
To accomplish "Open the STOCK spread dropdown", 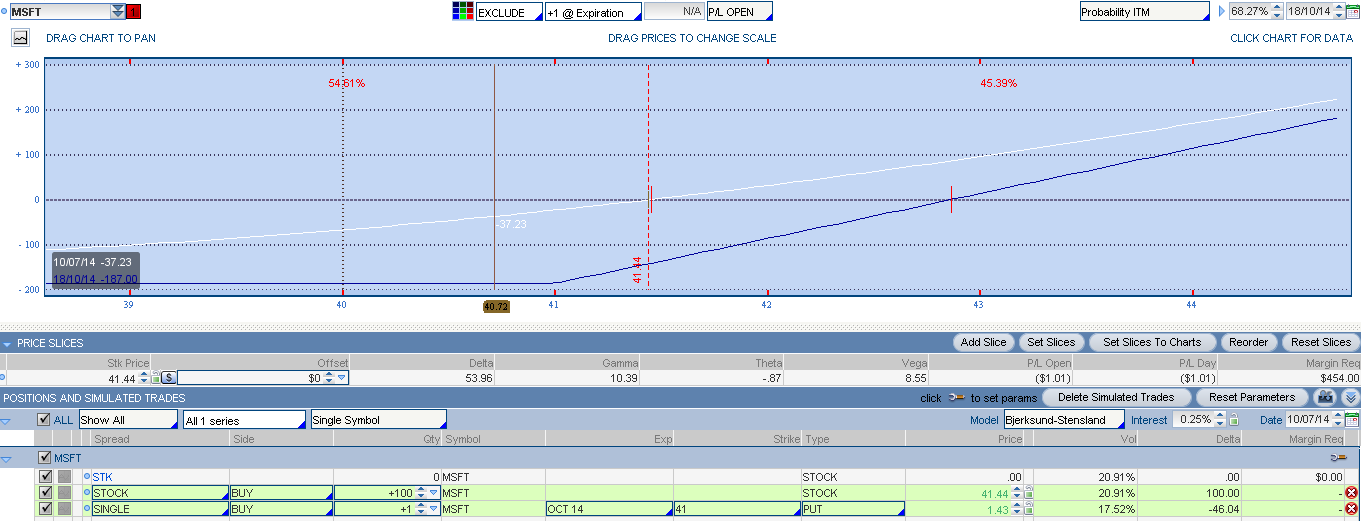I will click(x=160, y=493).
